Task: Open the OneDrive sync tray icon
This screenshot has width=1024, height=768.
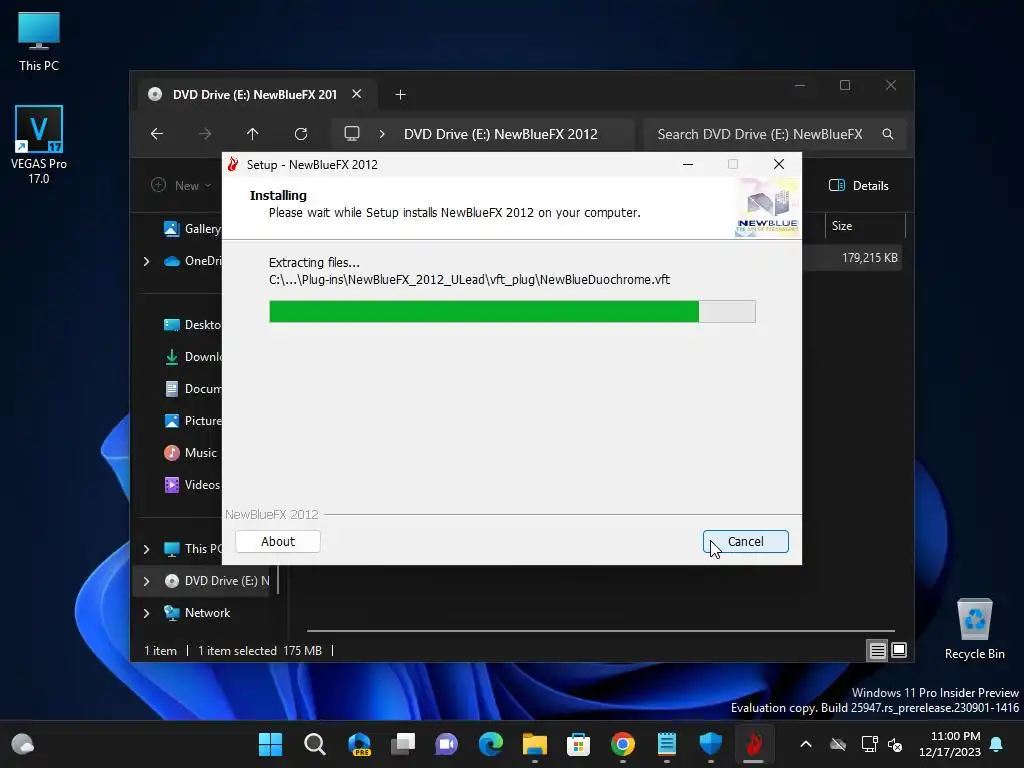Action: coord(838,744)
